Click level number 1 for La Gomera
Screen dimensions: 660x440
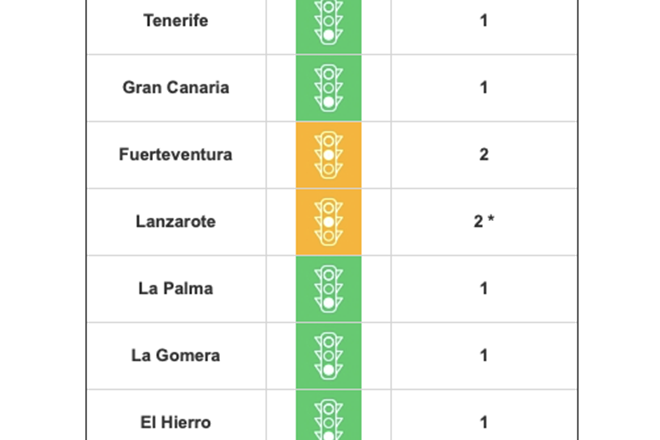(x=484, y=355)
